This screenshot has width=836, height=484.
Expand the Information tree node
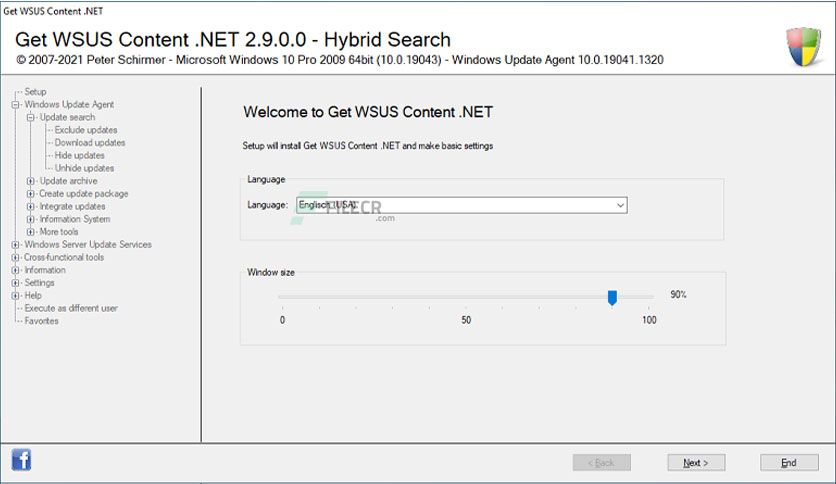click(x=15, y=270)
